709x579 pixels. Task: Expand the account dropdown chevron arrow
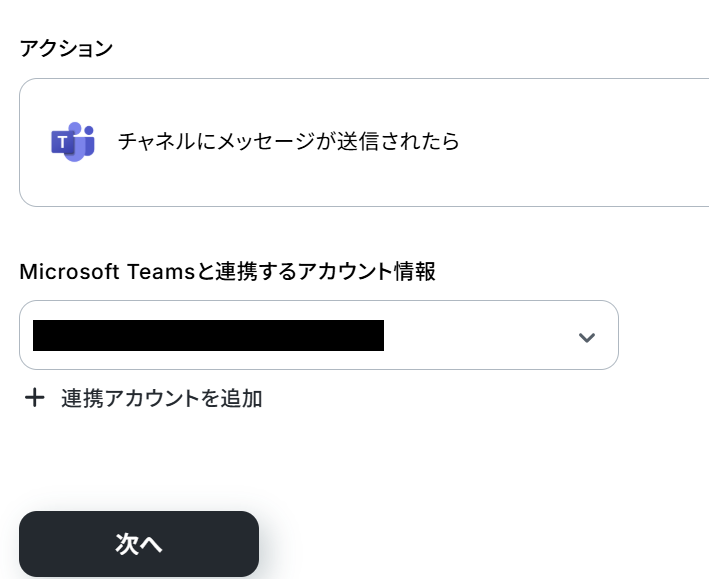(x=586, y=337)
